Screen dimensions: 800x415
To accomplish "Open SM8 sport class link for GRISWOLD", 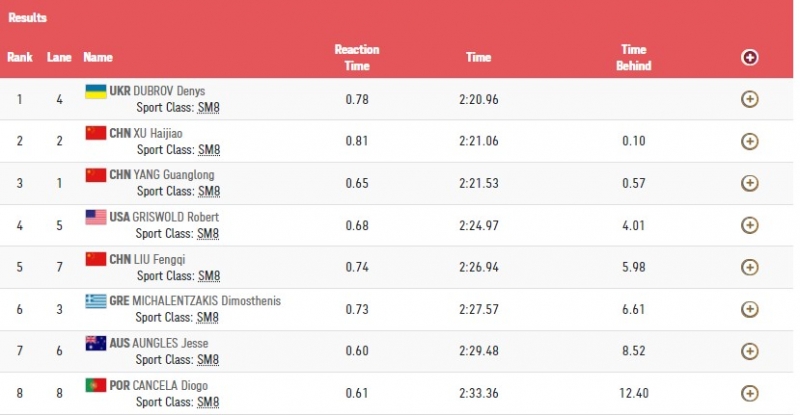I will [x=209, y=234].
